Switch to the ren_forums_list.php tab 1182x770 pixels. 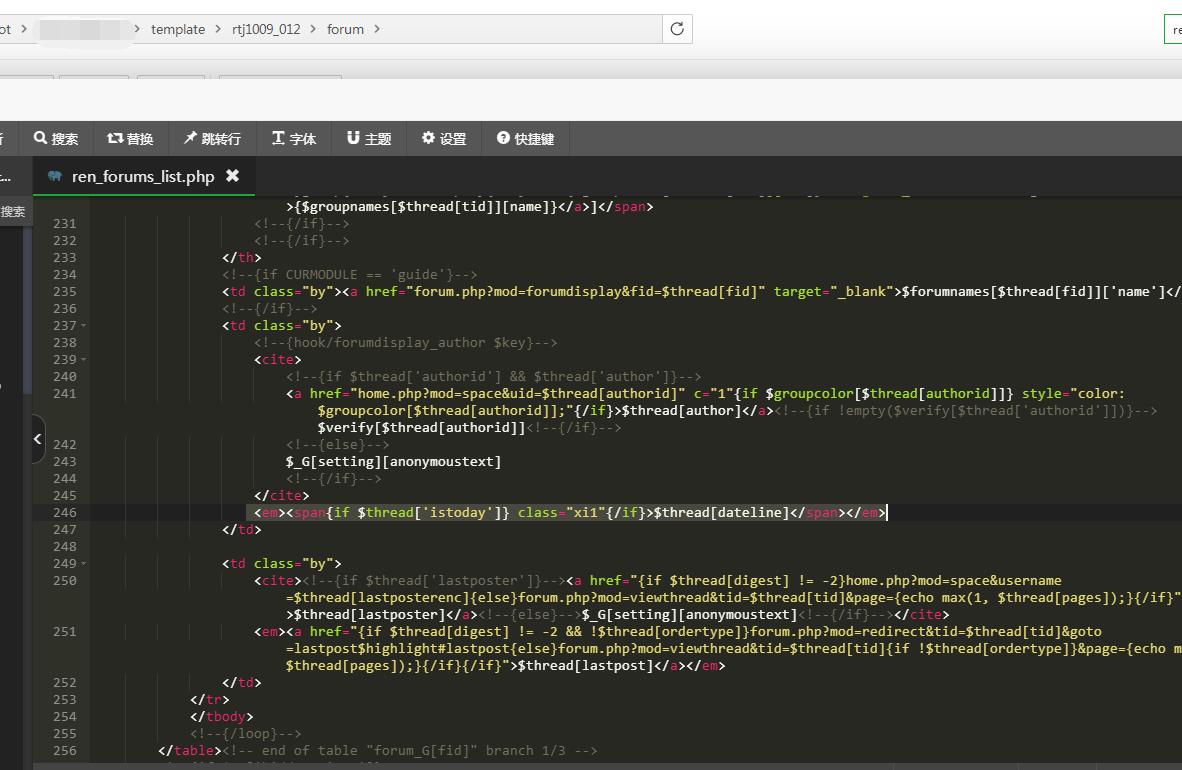pyautogui.click(x=142, y=176)
